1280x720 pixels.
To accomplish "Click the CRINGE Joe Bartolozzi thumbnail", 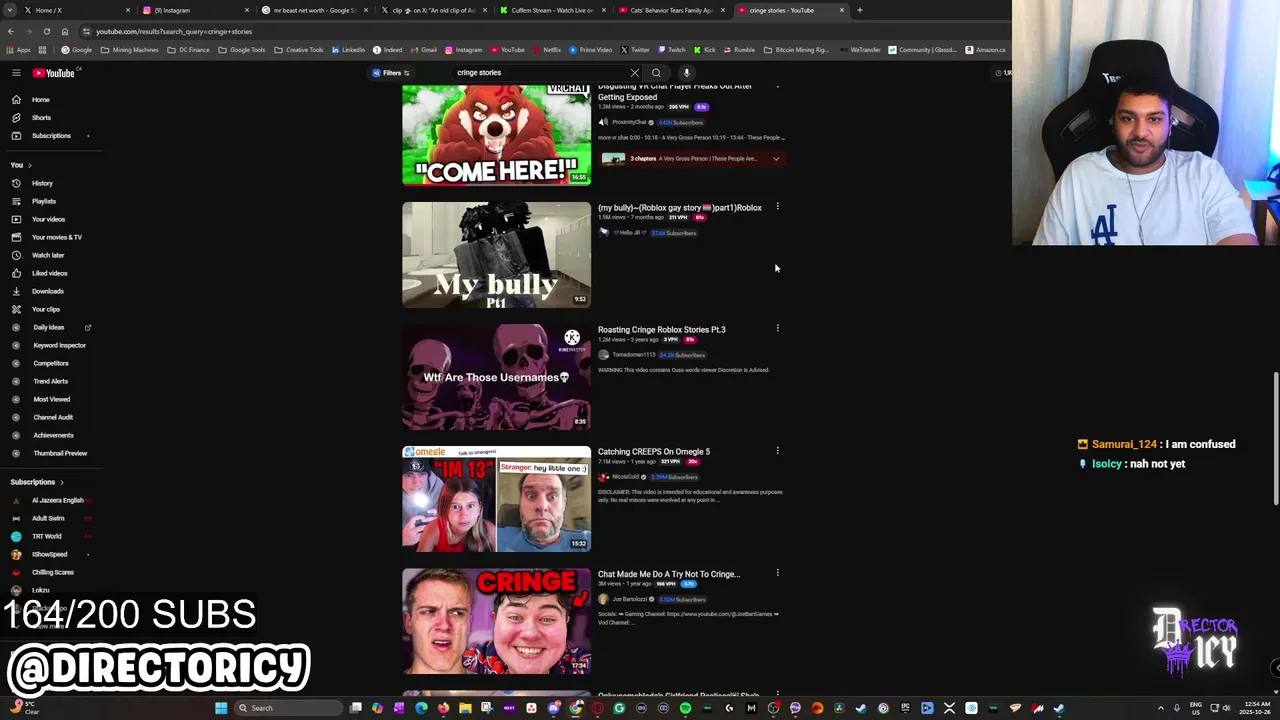I will tap(496, 621).
